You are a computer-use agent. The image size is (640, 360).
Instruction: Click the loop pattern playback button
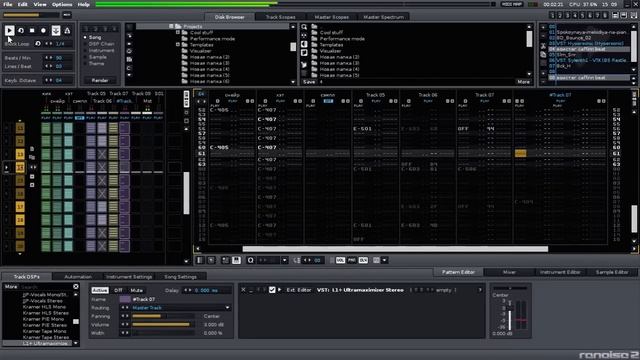tap(21, 30)
